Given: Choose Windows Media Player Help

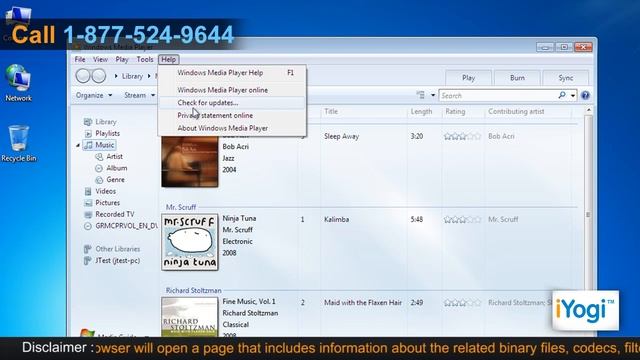Looking at the screenshot, I should [232, 73].
